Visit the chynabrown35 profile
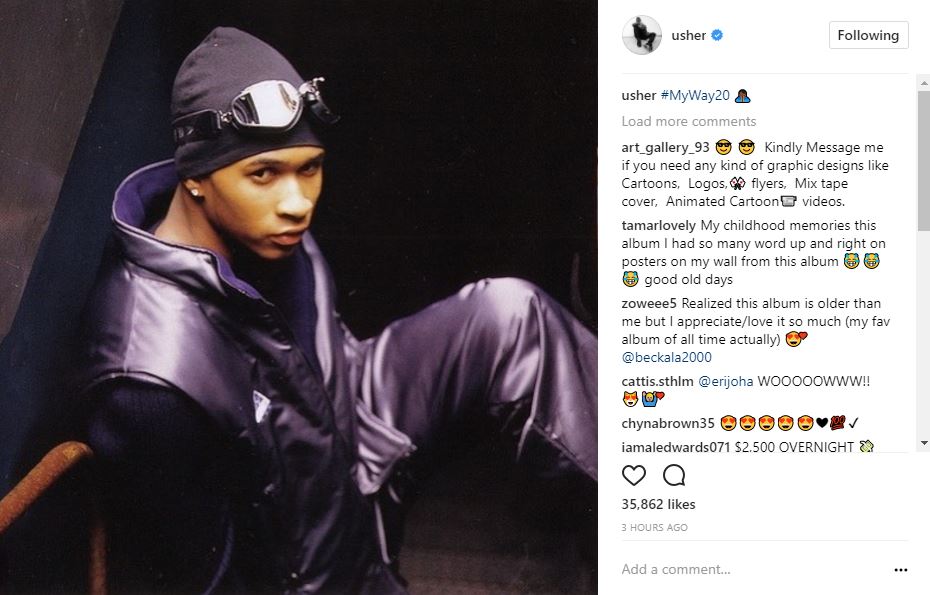 668,424
